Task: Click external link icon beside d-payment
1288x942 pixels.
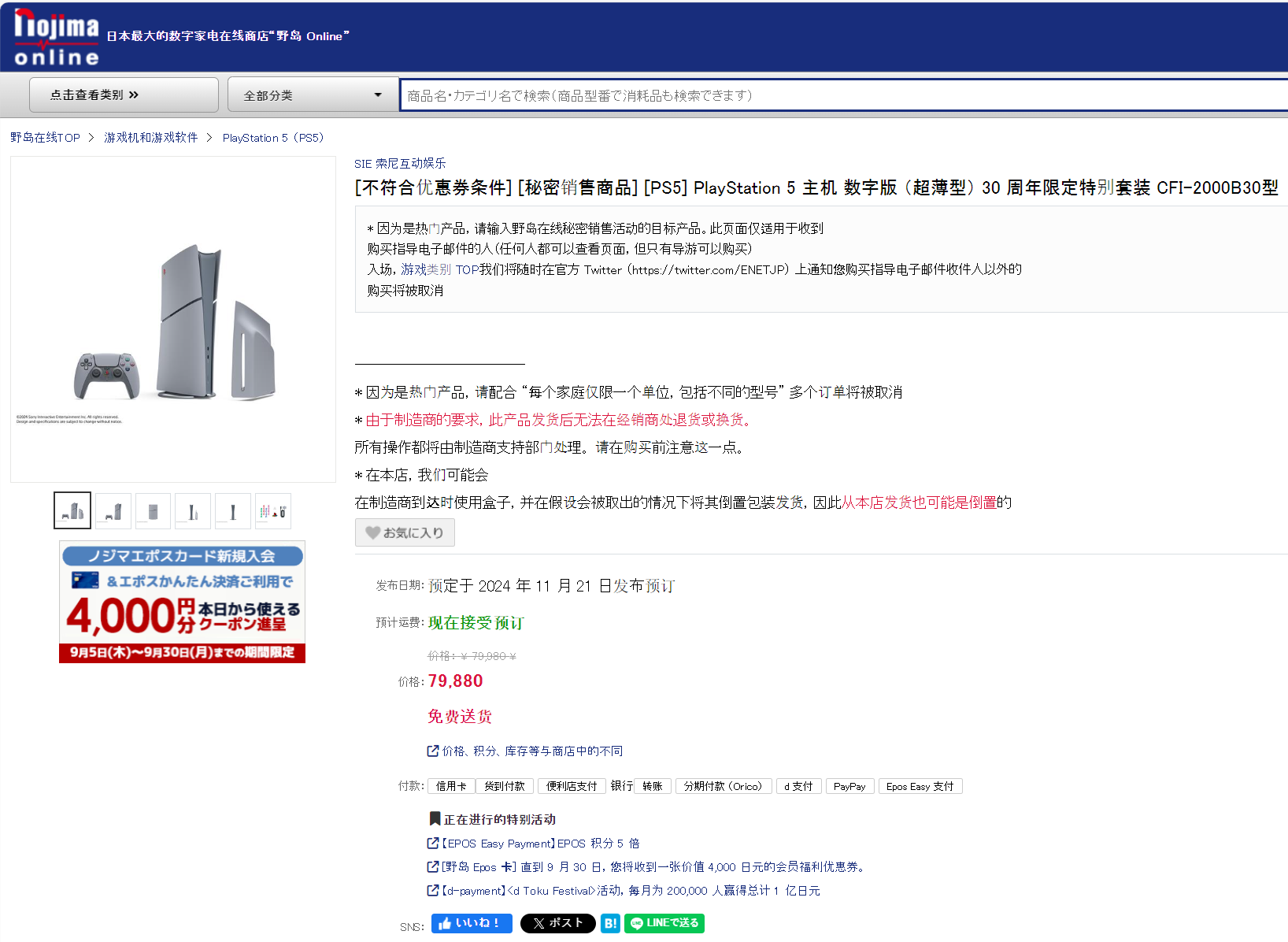Action: 433,890
